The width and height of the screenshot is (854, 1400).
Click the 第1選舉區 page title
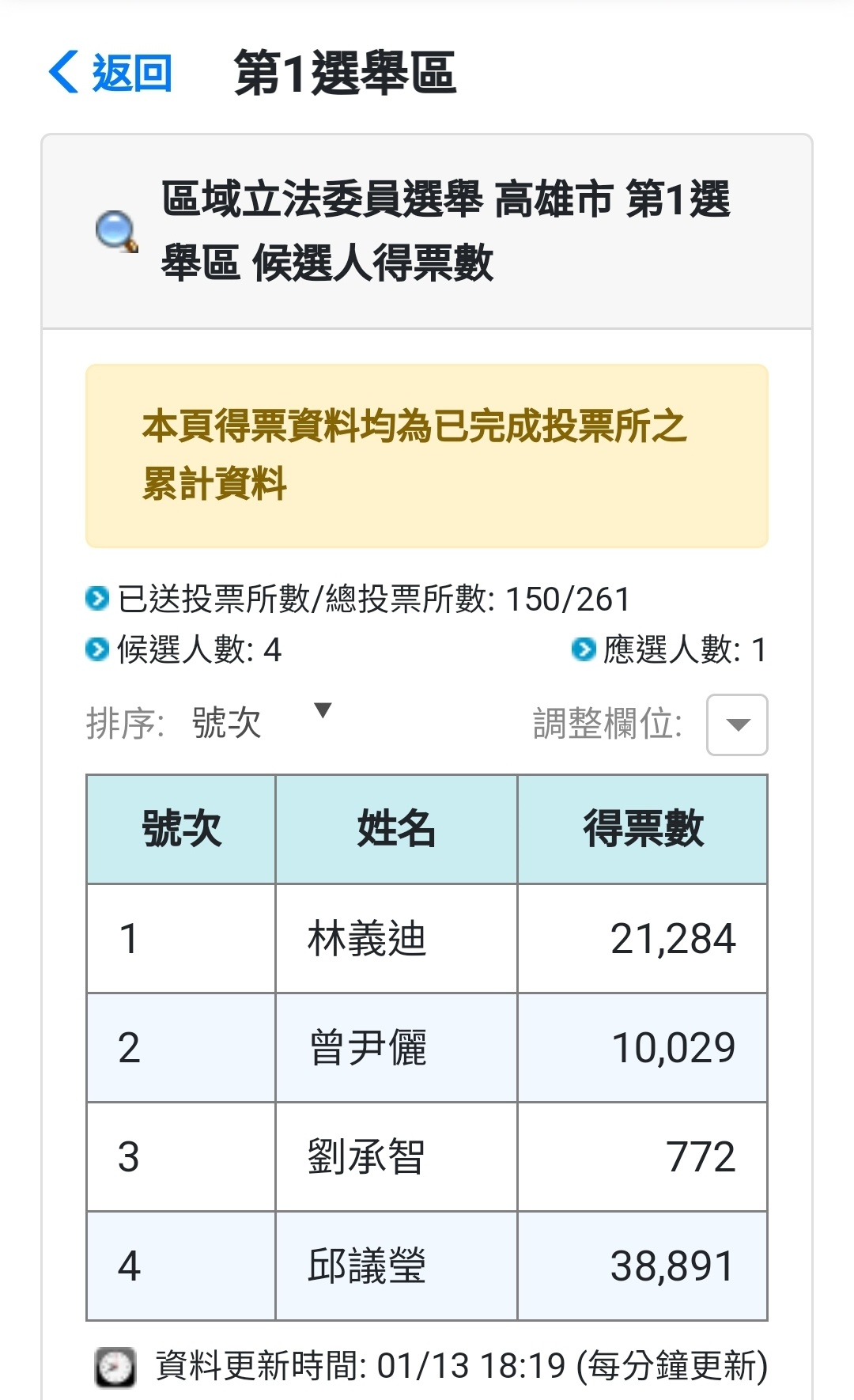(x=346, y=73)
